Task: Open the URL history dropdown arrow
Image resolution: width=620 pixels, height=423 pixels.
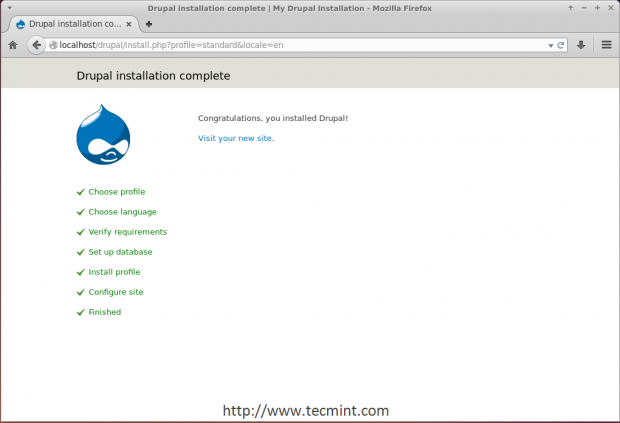Action: click(550, 45)
